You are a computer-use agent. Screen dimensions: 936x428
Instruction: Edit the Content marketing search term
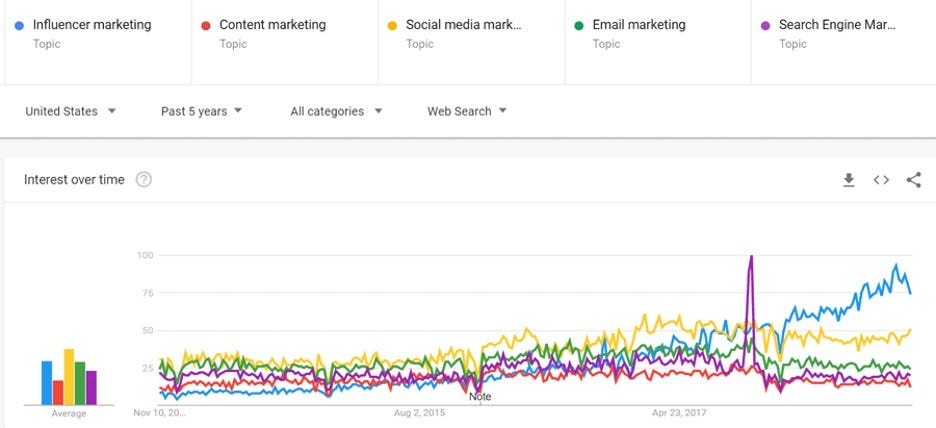[272, 24]
